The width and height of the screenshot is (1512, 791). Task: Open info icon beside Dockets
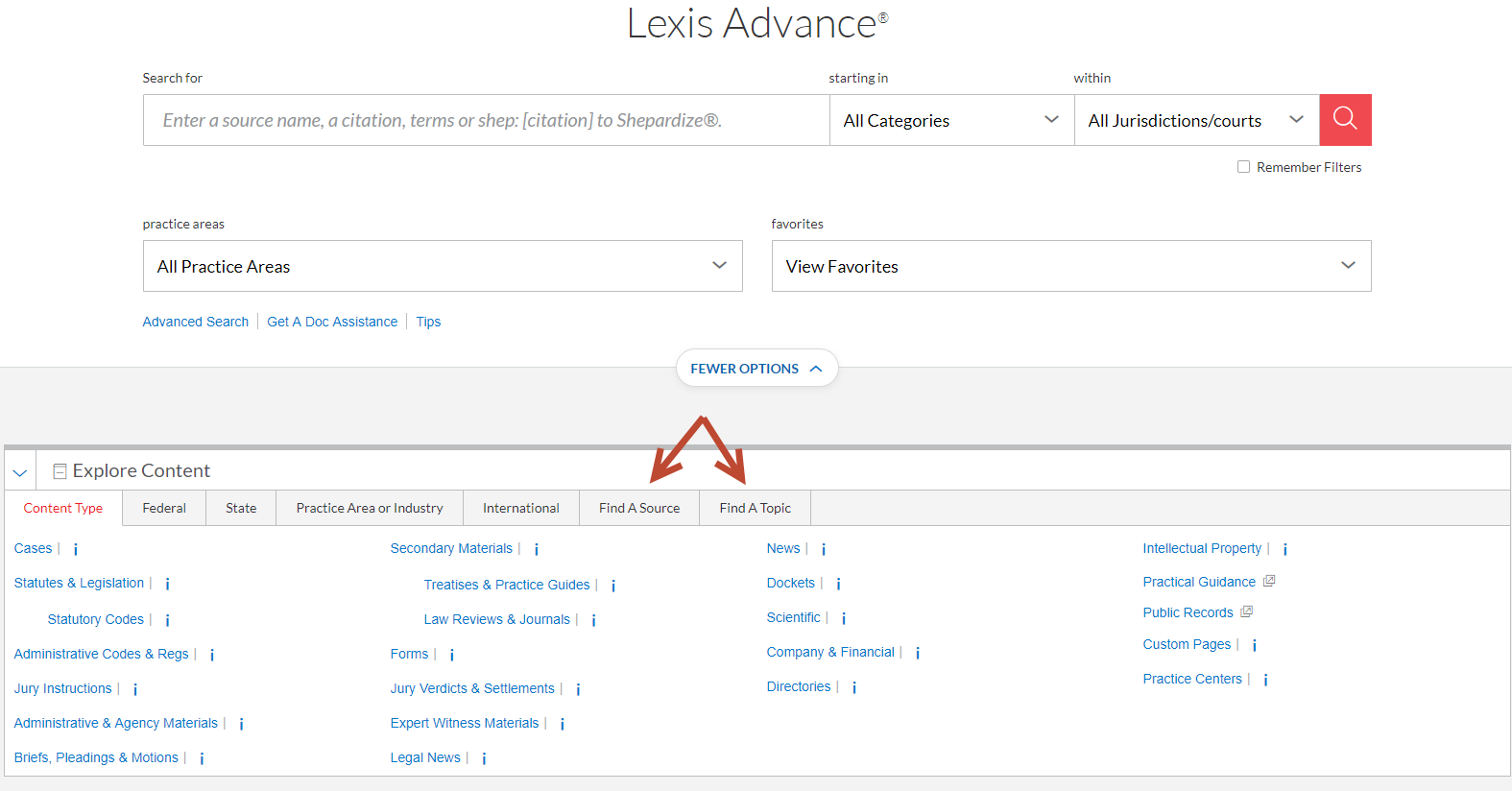pos(839,584)
